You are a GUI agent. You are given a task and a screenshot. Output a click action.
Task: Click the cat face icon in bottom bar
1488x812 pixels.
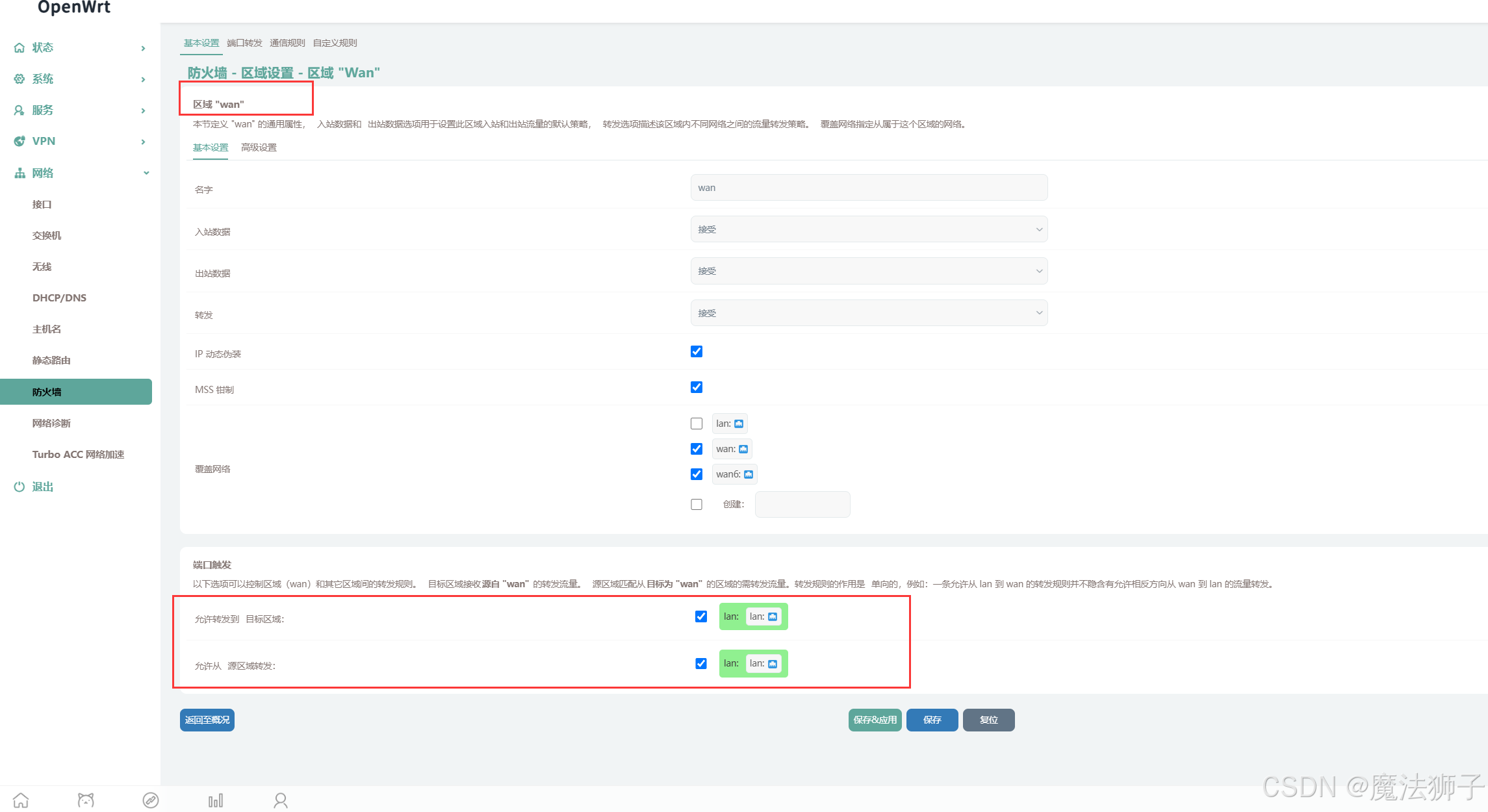click(86, 800)
